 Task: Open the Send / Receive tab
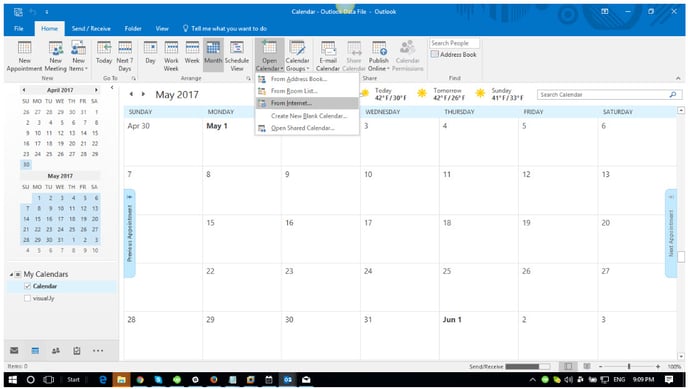(x=91, y=29)
